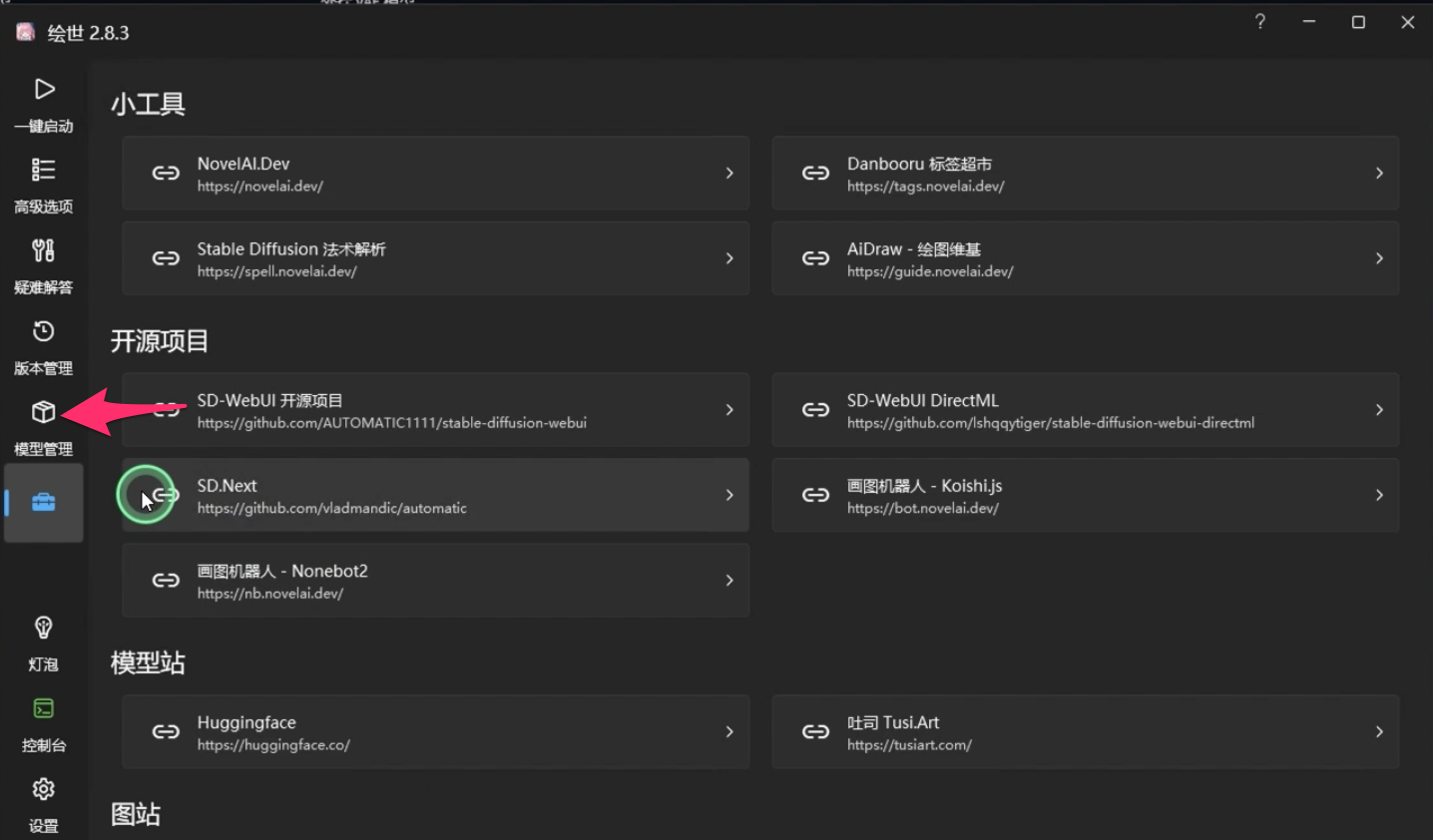Click the lshqqytiger directml github URL text

[1051, 423]
